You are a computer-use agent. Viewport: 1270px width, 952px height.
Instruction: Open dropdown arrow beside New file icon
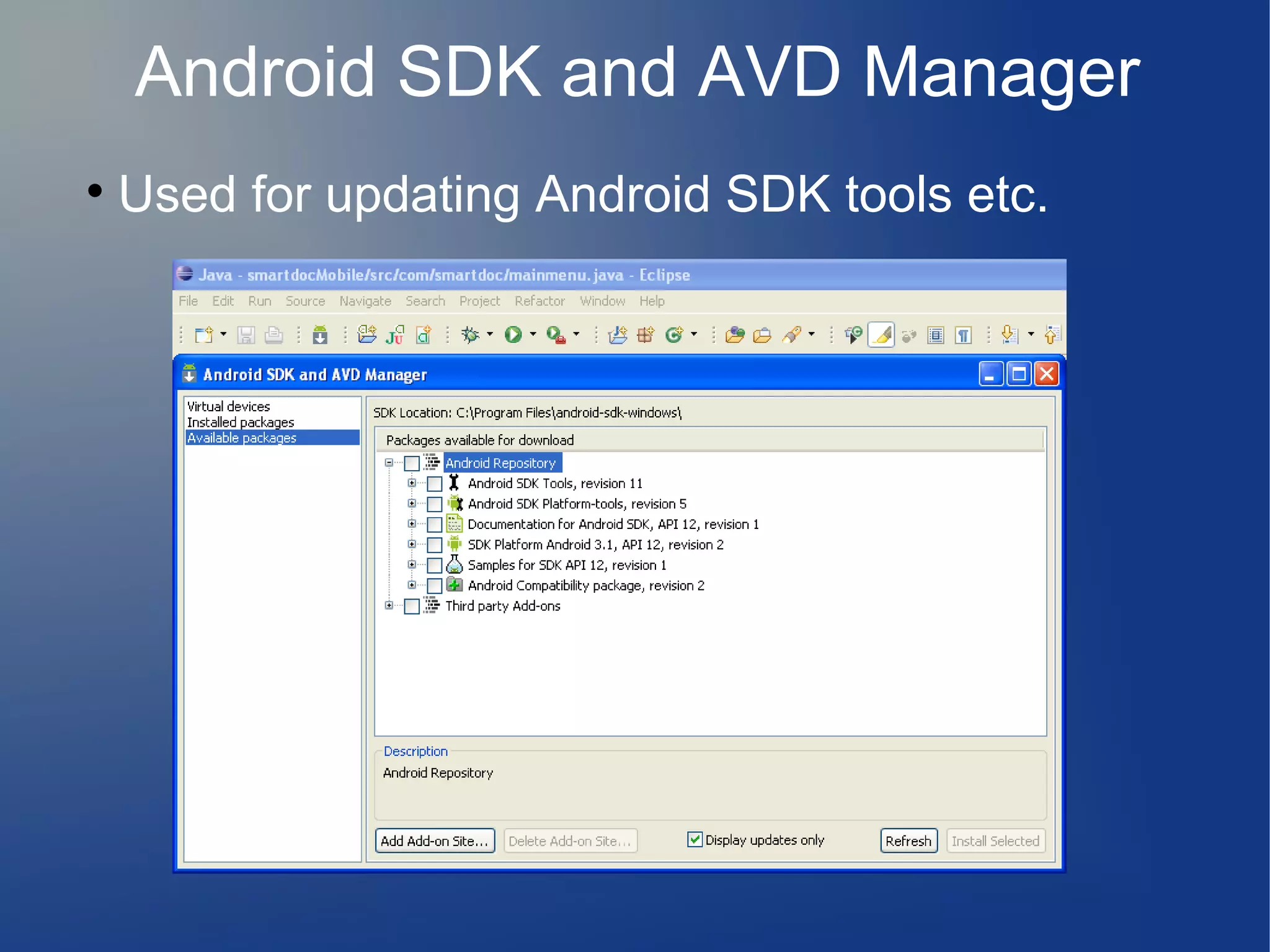coord(223,334)
